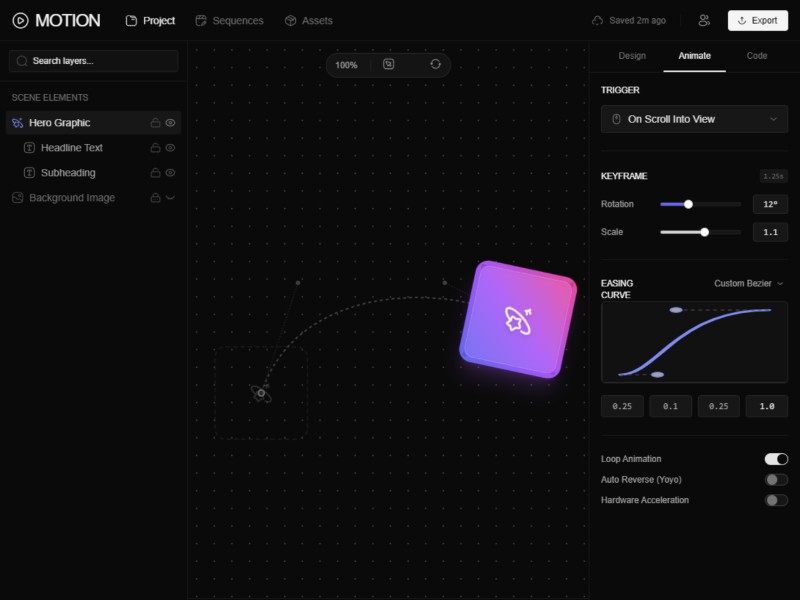
Task: Click the fit-to-screen icon in canvas toolbar
Action: (x=389, y=64)
